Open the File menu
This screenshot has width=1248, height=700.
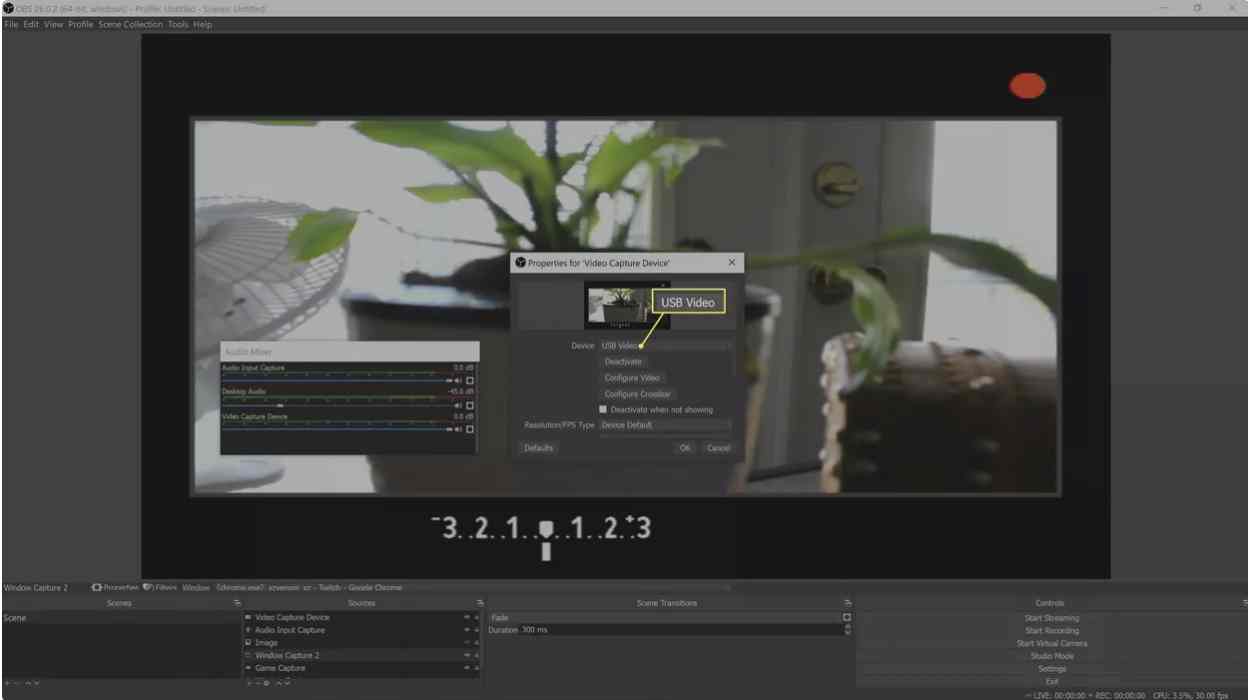[x=11, y=24]
